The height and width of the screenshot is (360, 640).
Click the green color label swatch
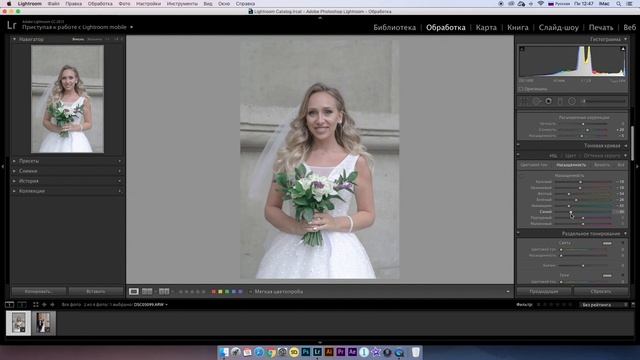click(227, 292)
